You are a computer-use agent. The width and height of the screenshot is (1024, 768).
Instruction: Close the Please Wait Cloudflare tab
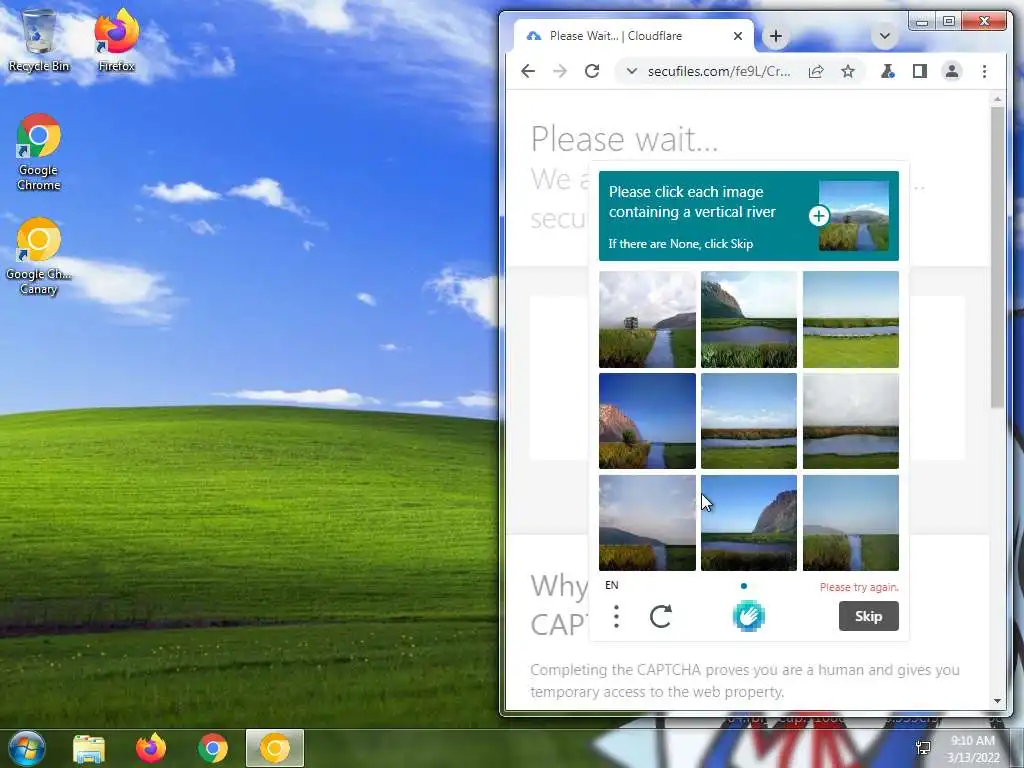coord(738,36)
